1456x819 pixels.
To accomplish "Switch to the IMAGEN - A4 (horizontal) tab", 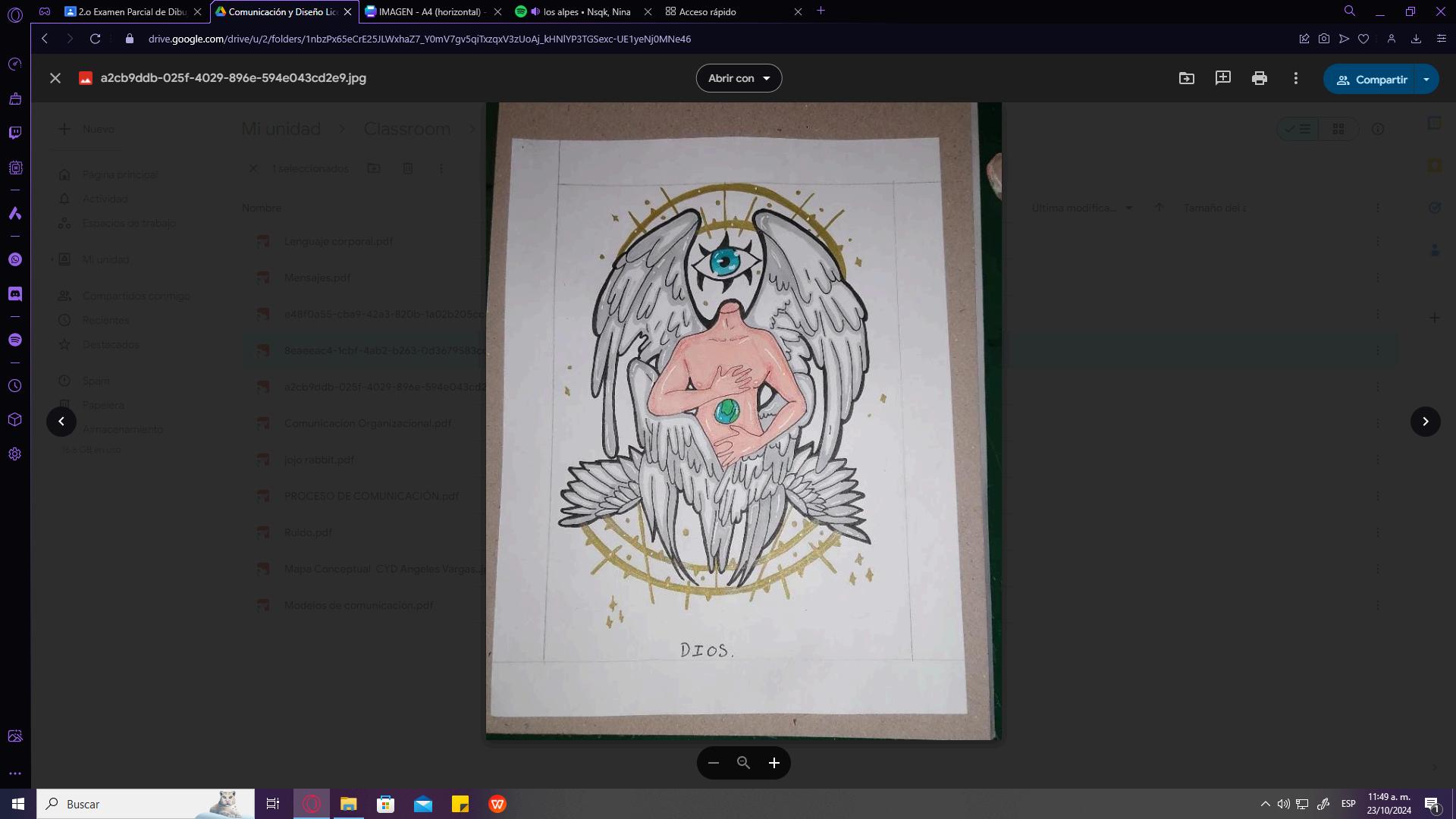I will (429, 11).
